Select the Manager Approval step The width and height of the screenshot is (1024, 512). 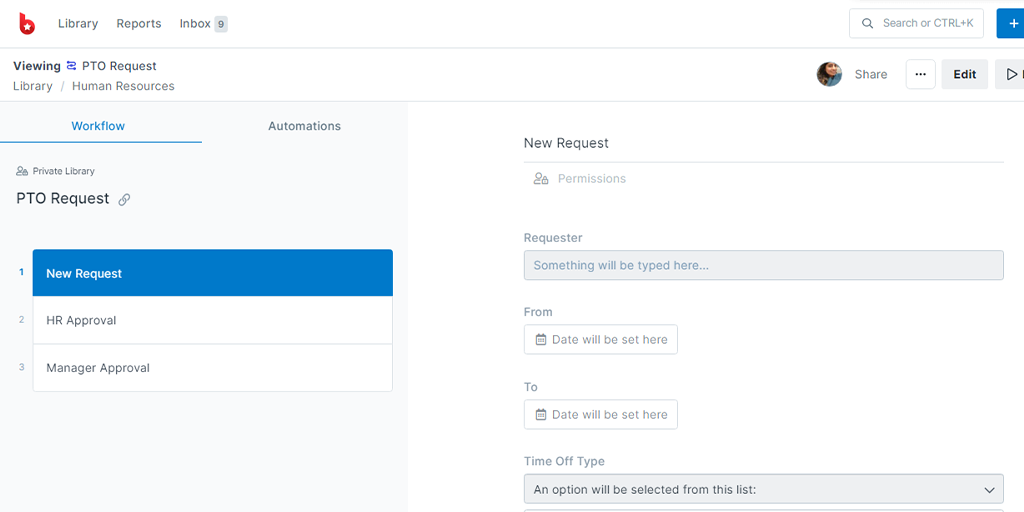pyautogui.click(x=213, y=368)
